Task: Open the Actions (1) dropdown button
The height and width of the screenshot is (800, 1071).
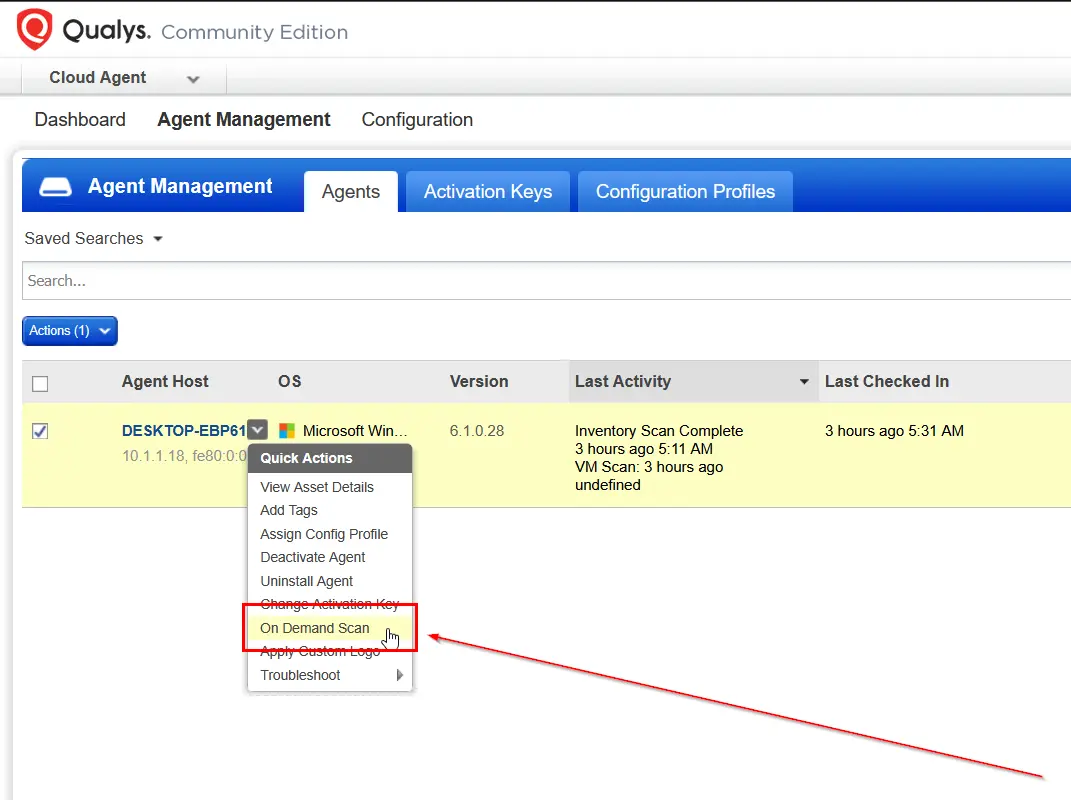Action: tap(70, 331)
